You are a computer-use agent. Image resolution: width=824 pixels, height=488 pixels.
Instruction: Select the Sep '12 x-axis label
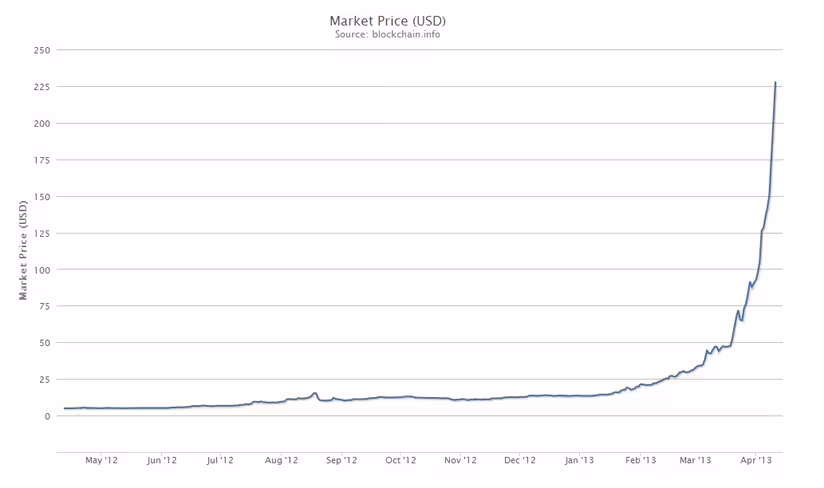[342, 460]
